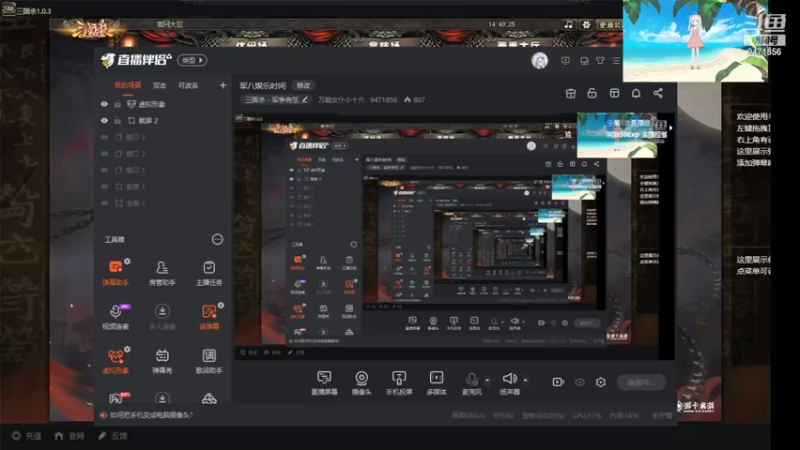800x450 pixels.
Task: Click the notification bell icon above the preview
Action: 636,93
